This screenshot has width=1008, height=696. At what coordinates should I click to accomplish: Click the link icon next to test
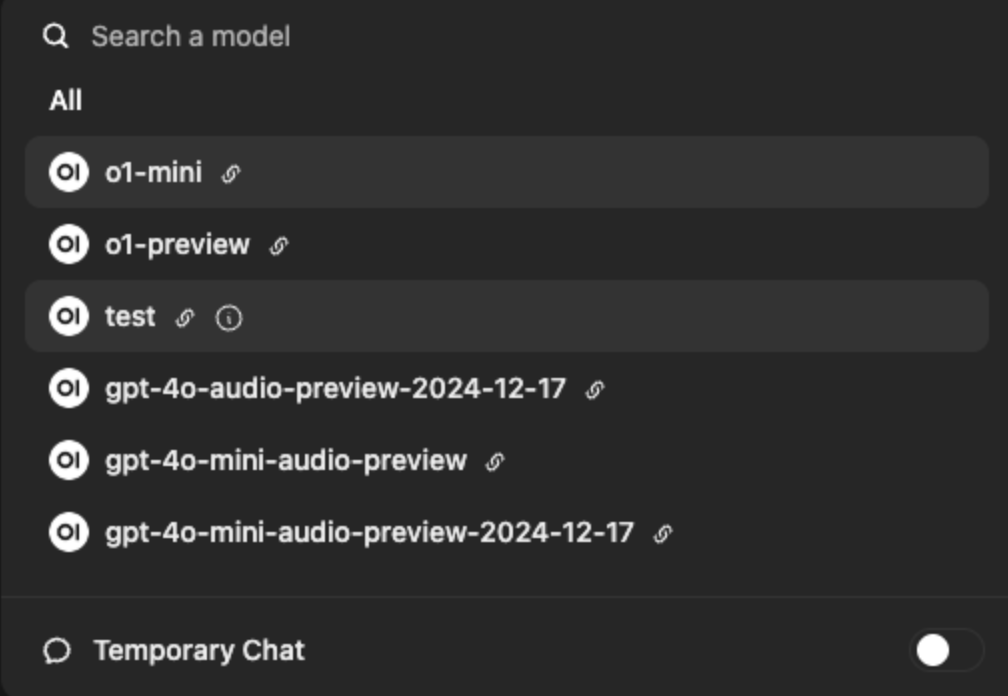[x=185, y=318]
